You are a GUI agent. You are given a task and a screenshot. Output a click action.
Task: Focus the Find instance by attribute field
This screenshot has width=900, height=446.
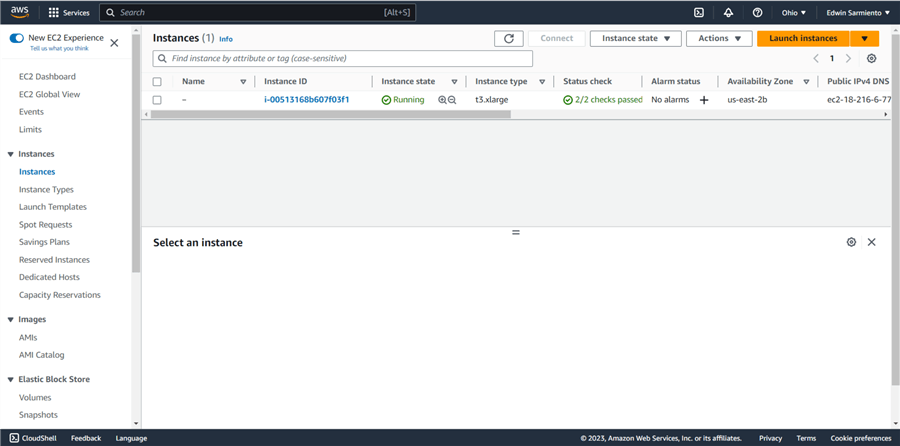[343, 59]
